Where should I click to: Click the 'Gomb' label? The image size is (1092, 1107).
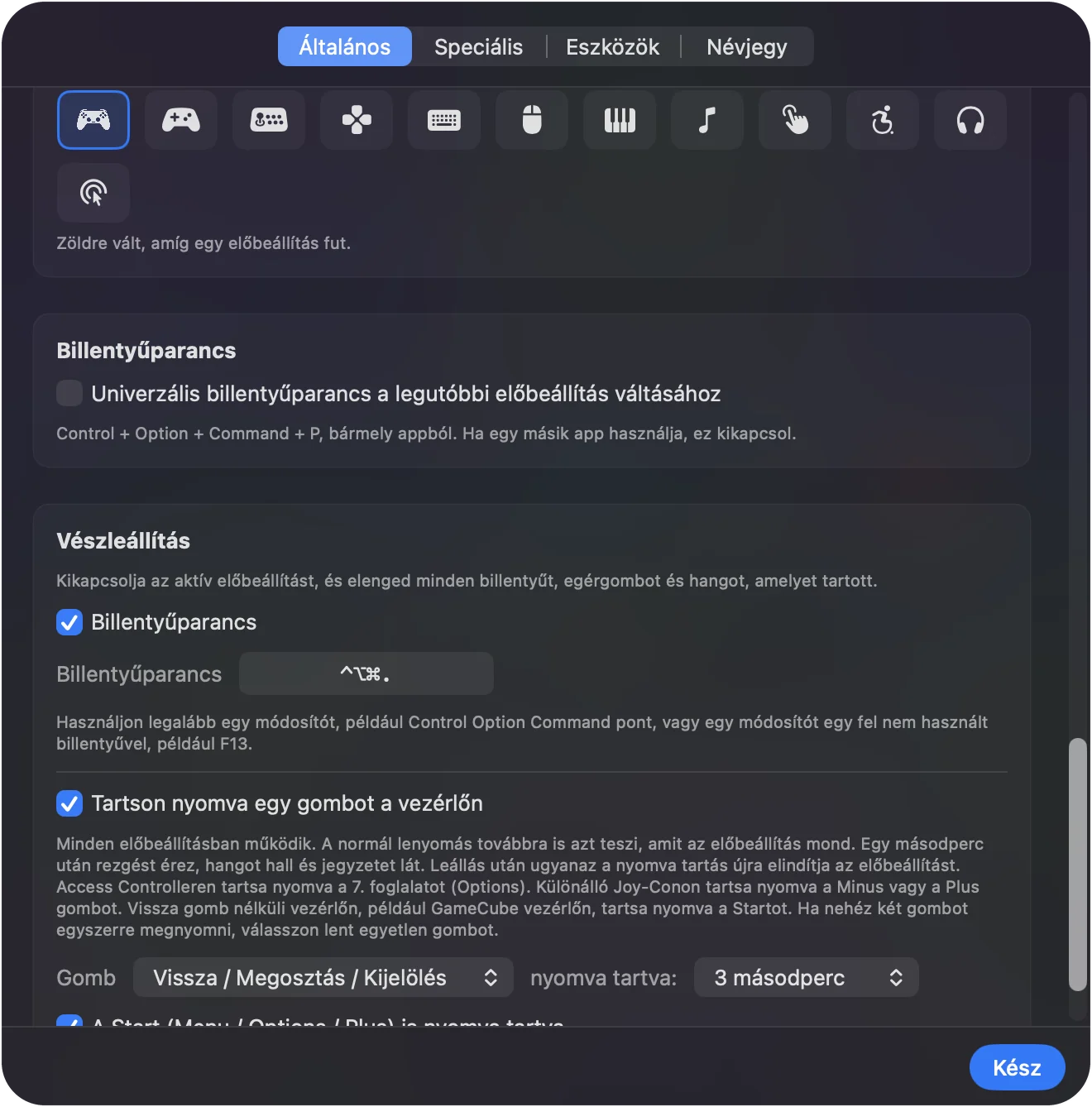pos(86,978)
